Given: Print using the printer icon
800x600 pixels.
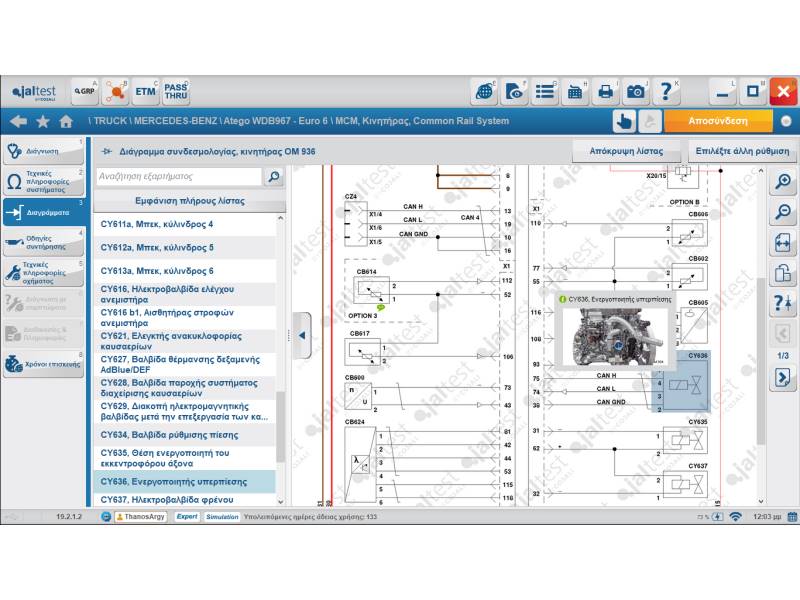Looking at the screenshot, I should tap(605, 91).
